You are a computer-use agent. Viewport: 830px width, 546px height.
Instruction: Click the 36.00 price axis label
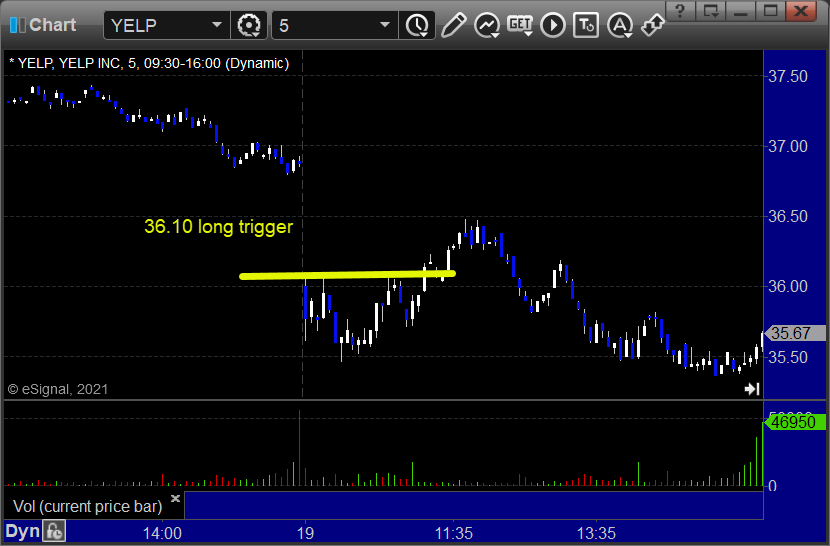tap(788, 287)
